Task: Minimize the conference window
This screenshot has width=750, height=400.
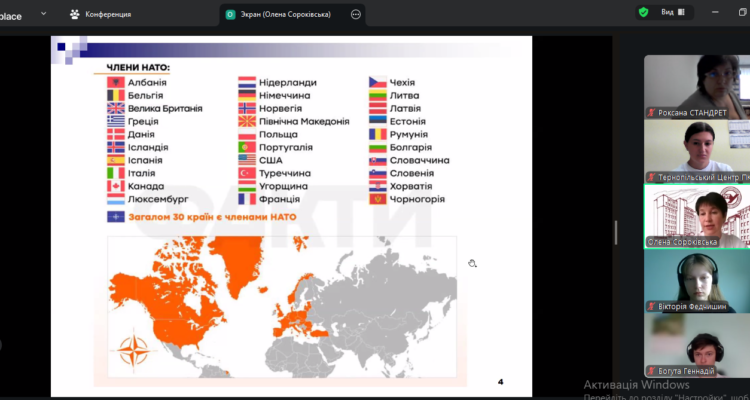Action: click(714, 13)
